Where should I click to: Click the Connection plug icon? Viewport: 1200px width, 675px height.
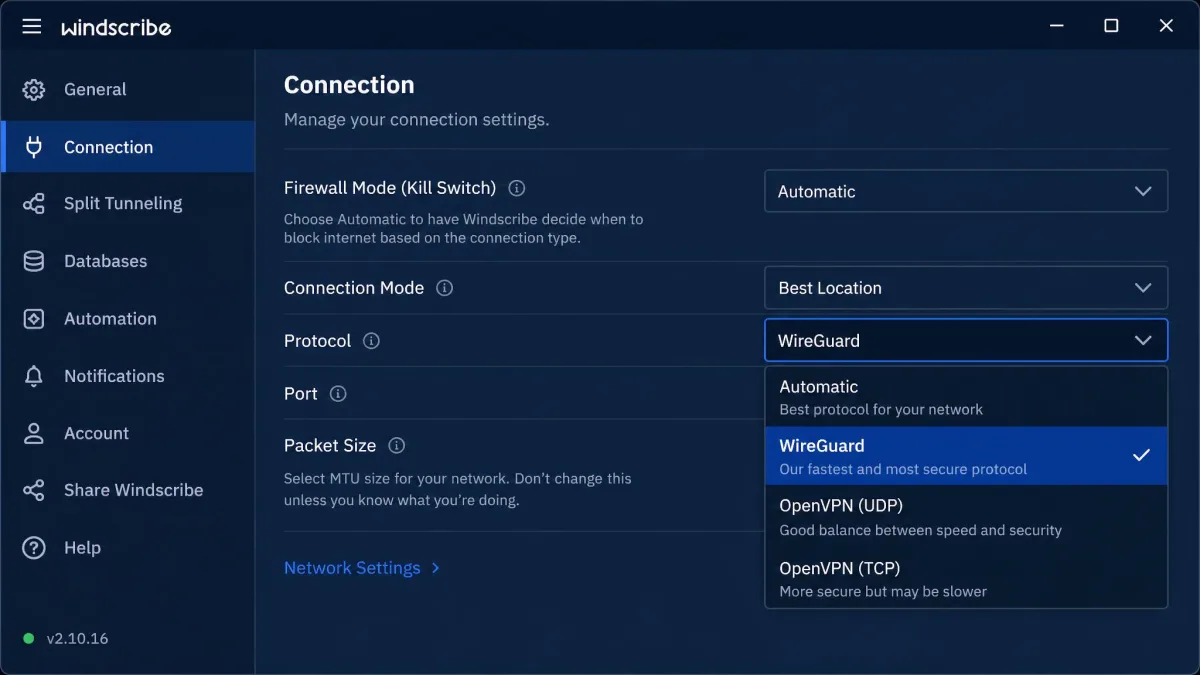pos(34,147)
